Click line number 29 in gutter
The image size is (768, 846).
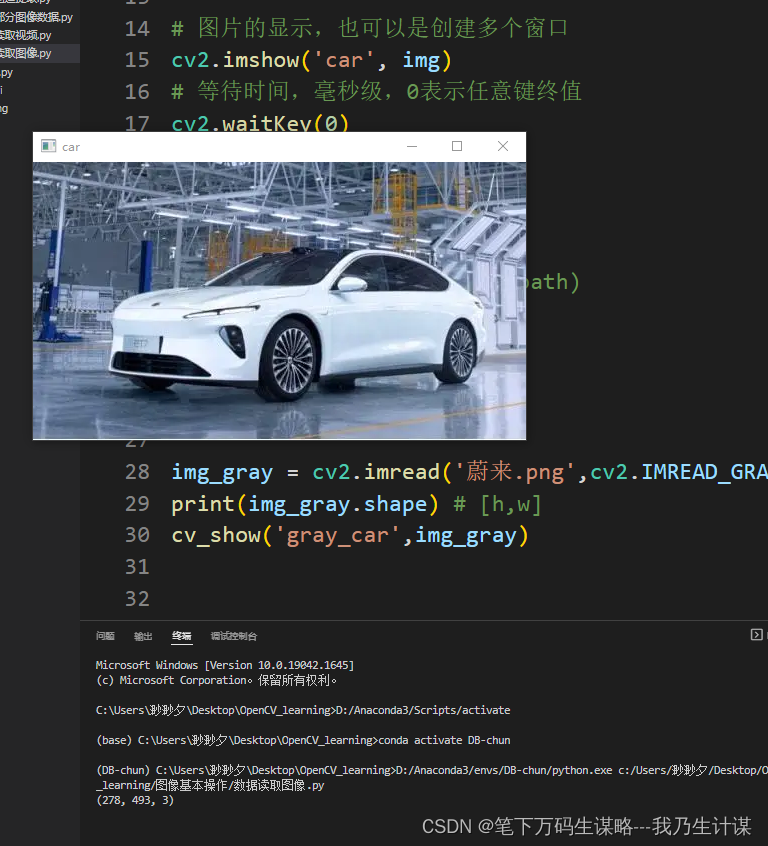coord(137,504)
